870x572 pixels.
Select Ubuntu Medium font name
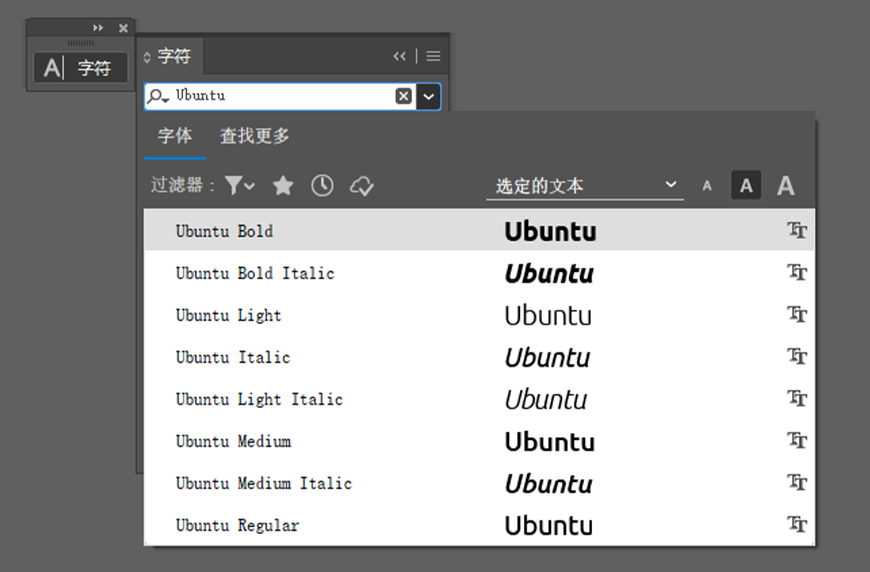click(233, 442)
